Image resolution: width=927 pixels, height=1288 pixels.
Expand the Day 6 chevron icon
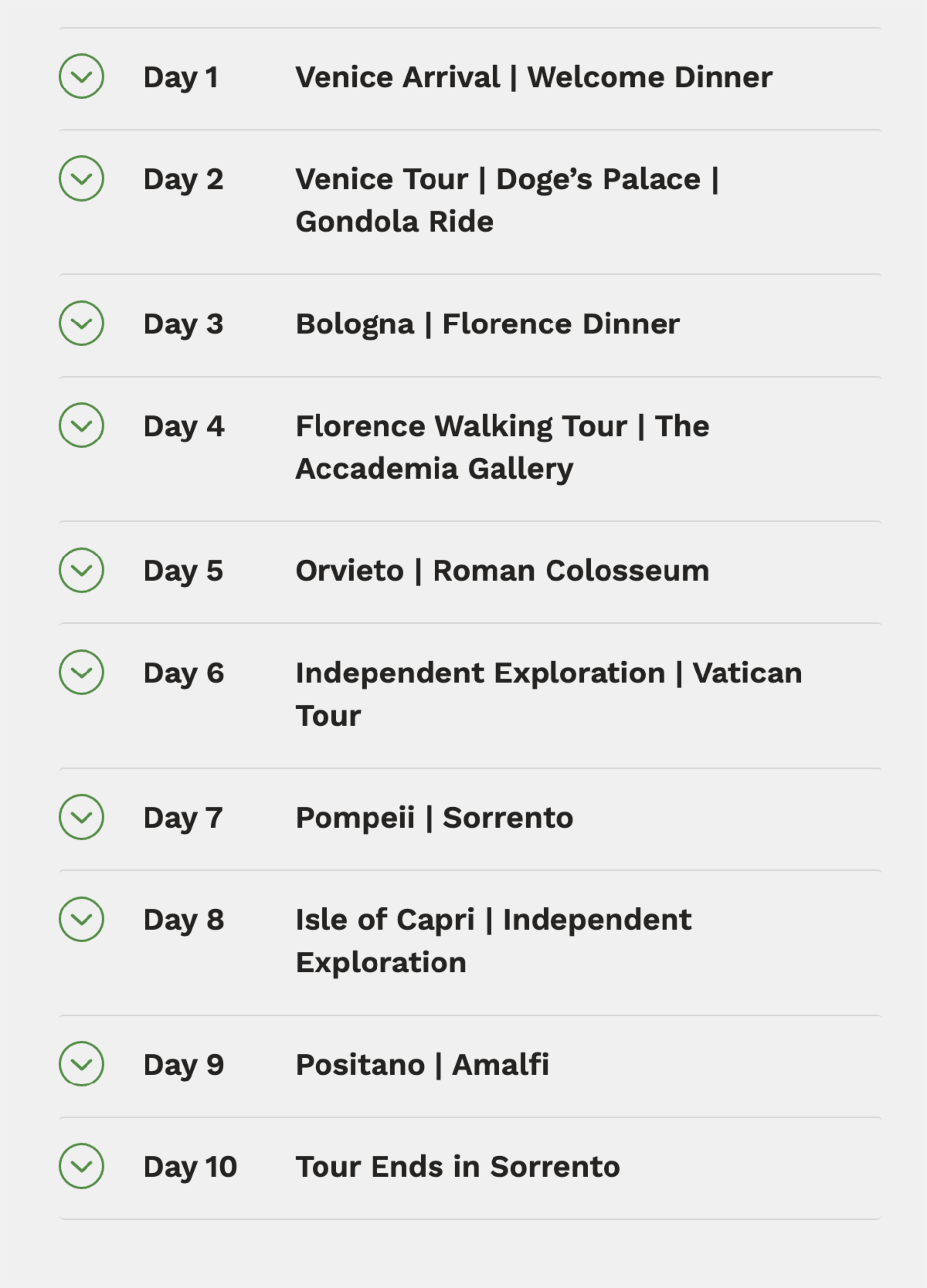81,673
